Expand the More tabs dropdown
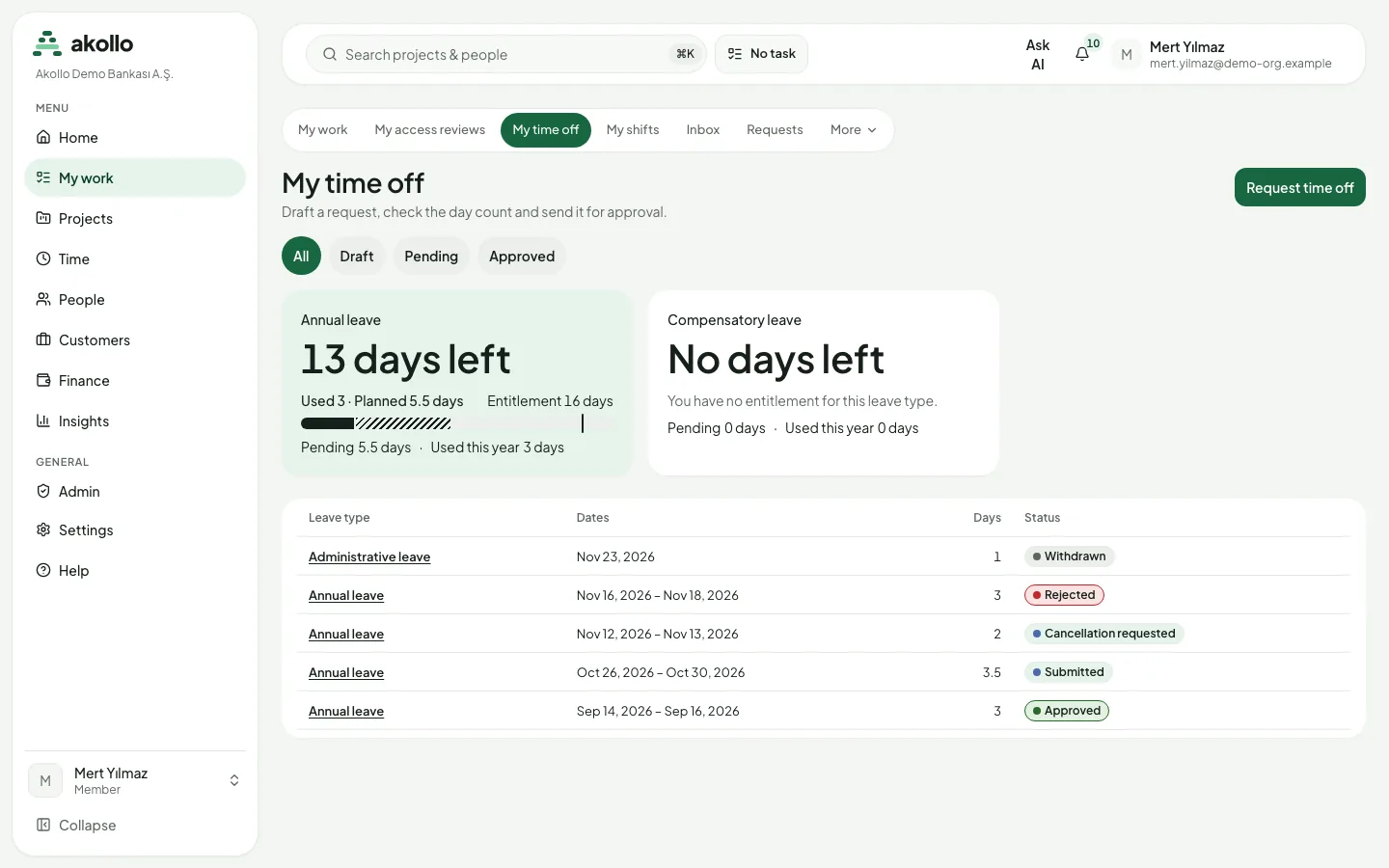 tap(854, 130)
